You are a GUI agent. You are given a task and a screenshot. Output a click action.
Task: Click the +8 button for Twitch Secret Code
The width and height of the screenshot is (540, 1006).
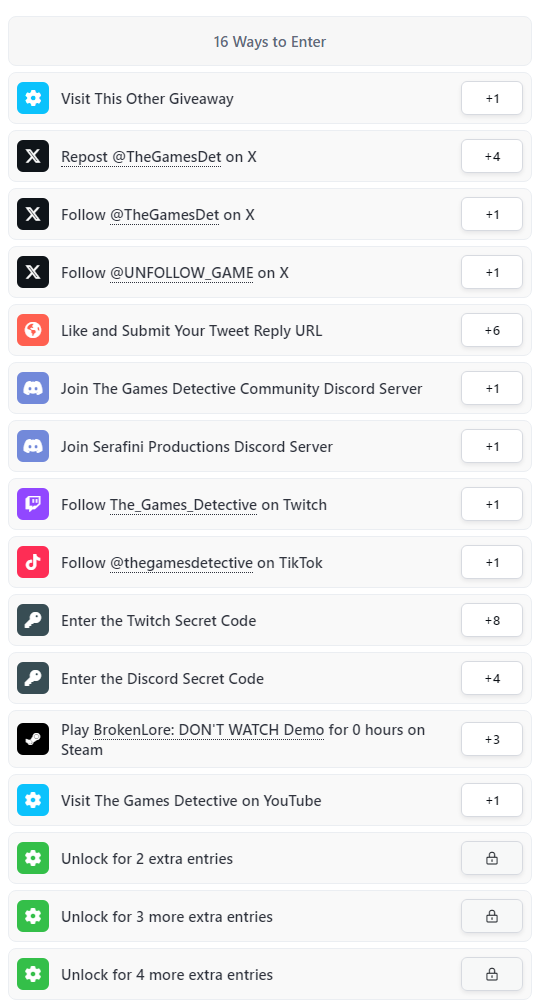point(492,620)
